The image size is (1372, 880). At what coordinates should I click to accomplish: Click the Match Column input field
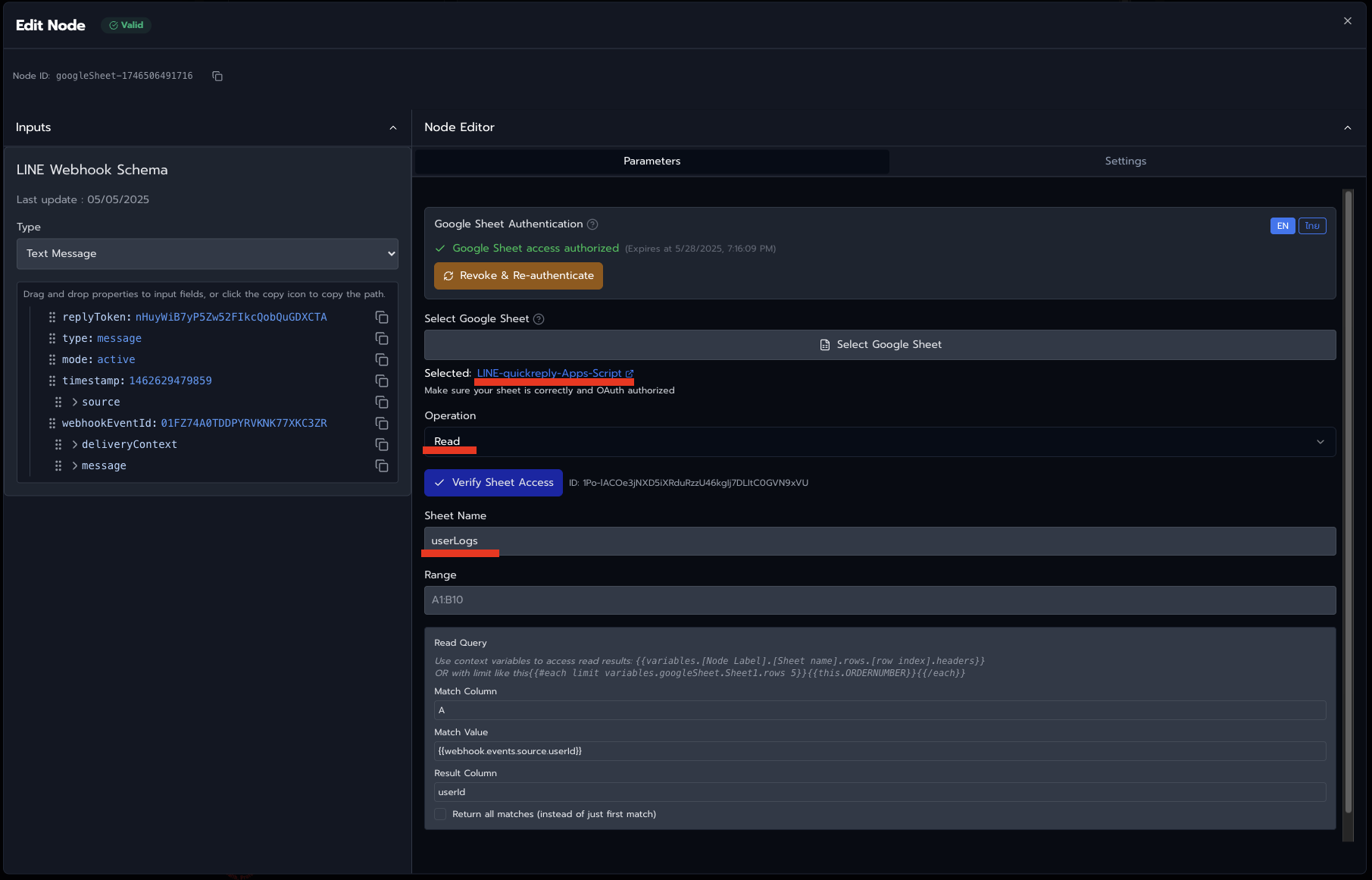click(880, 710)
